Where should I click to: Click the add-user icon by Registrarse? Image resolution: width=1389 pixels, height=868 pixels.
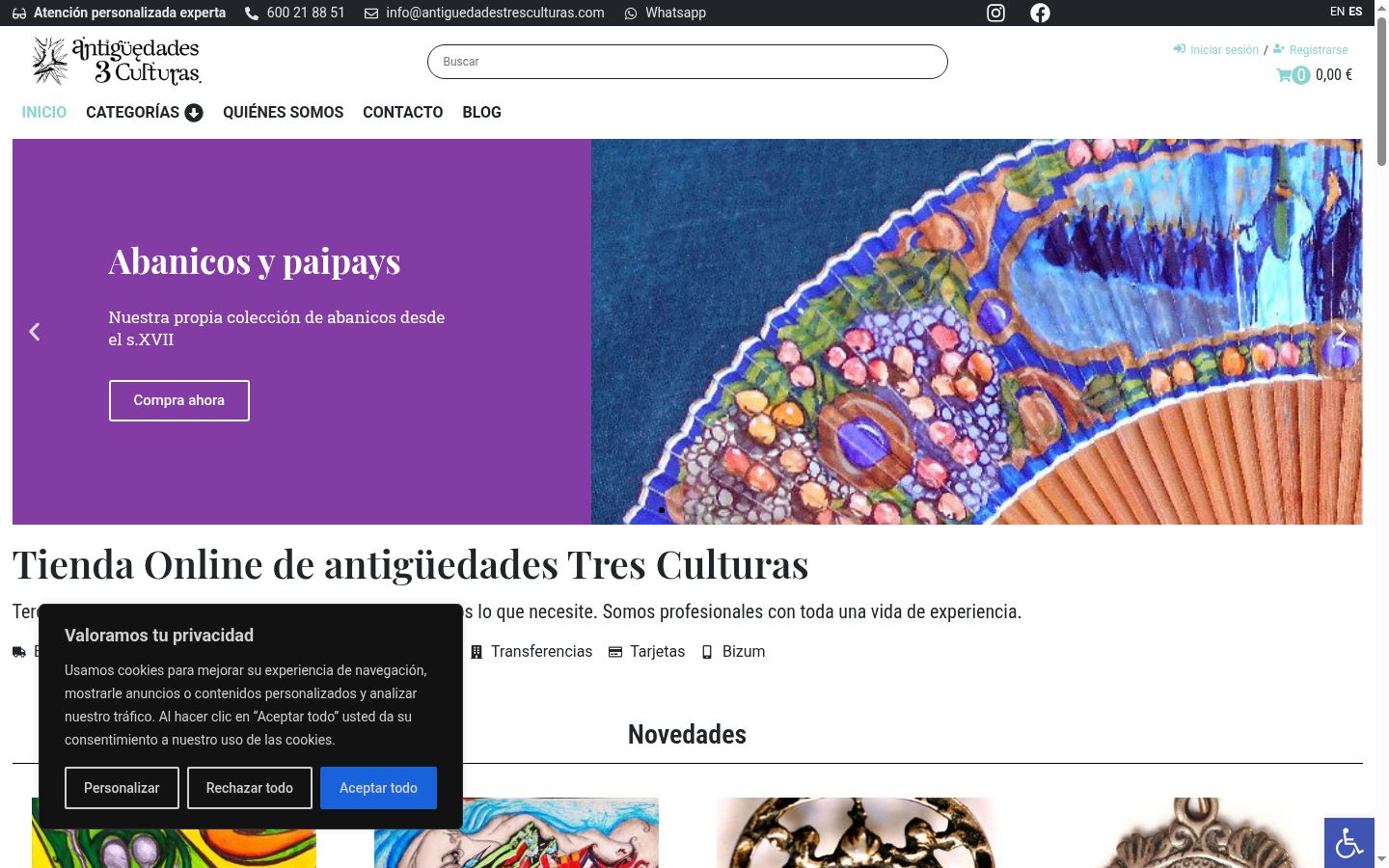[x=1279, y=49]
